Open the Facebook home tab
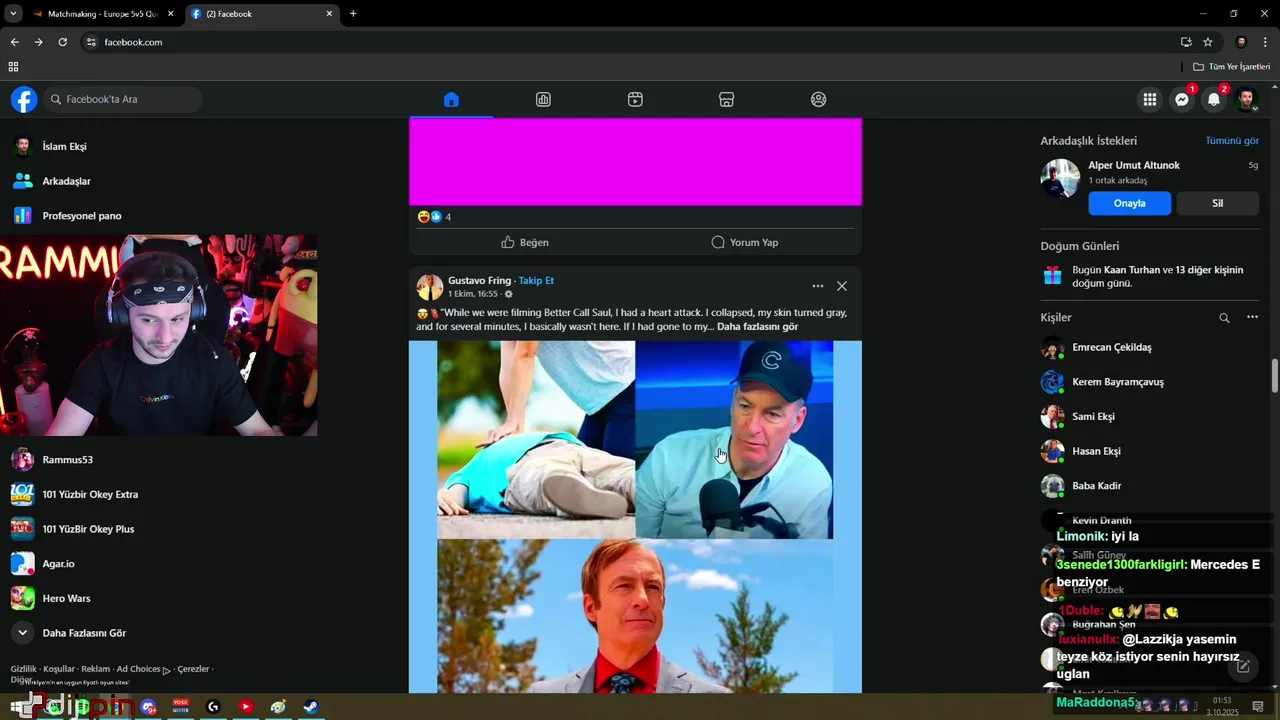 tap(451, 99)
